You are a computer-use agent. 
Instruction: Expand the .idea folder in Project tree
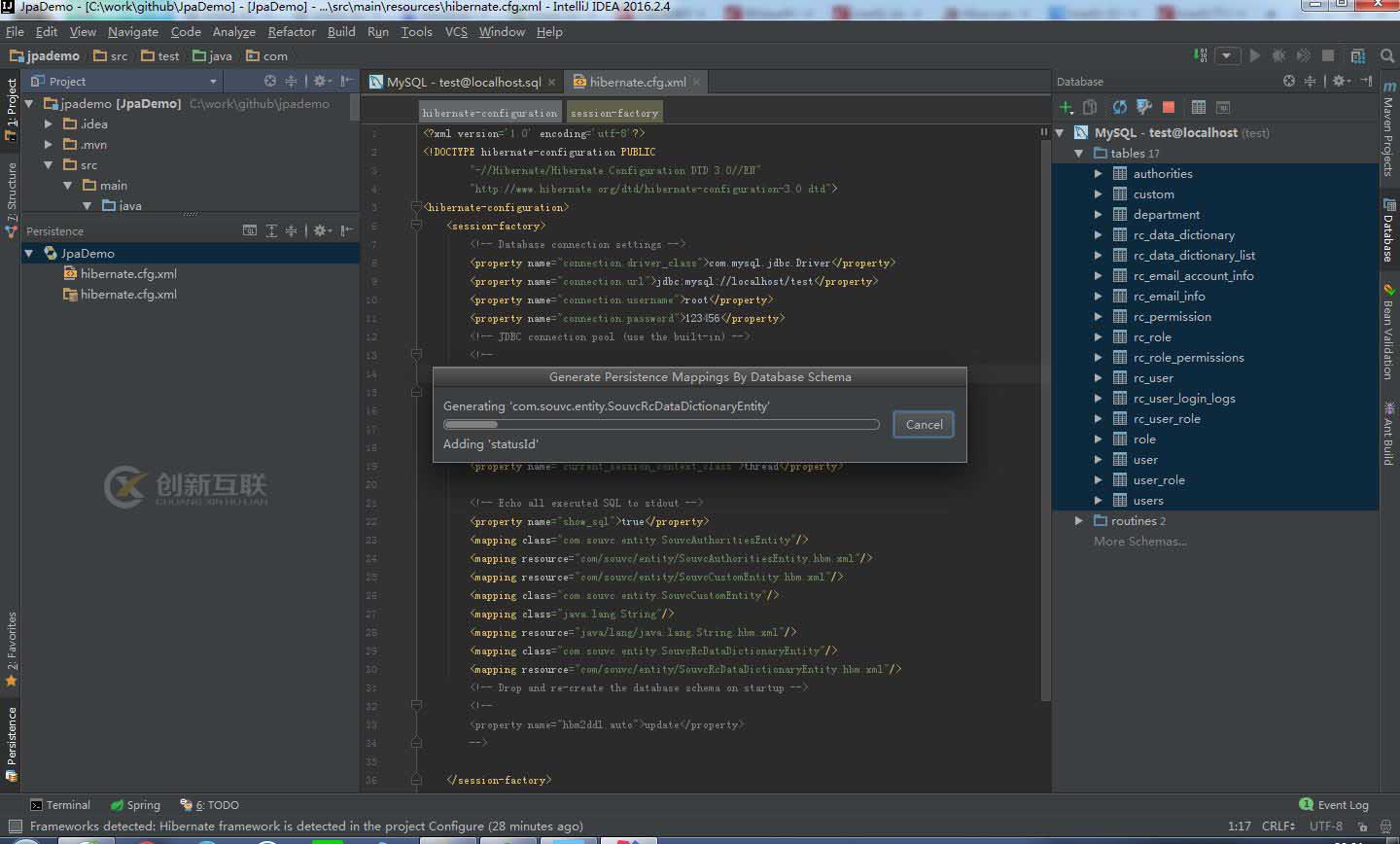(x=49, y=123)
